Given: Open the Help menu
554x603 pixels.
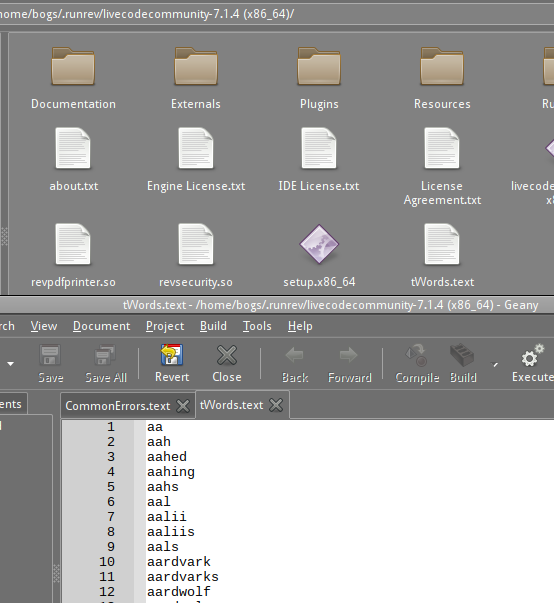Looking at the screenshot, I should point(300,326).
